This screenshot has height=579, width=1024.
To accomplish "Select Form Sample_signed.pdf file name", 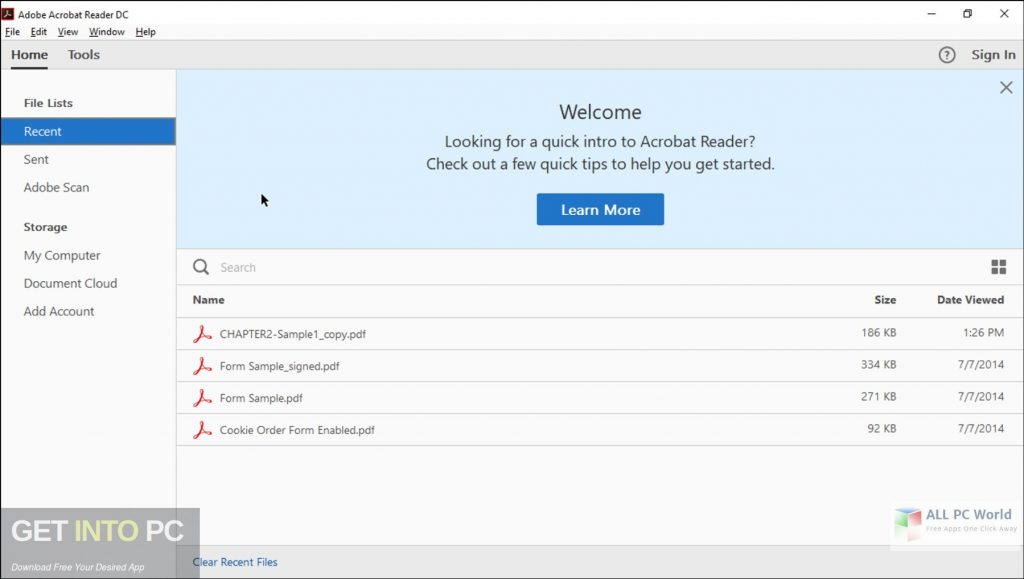I will [x=280, y=366].
